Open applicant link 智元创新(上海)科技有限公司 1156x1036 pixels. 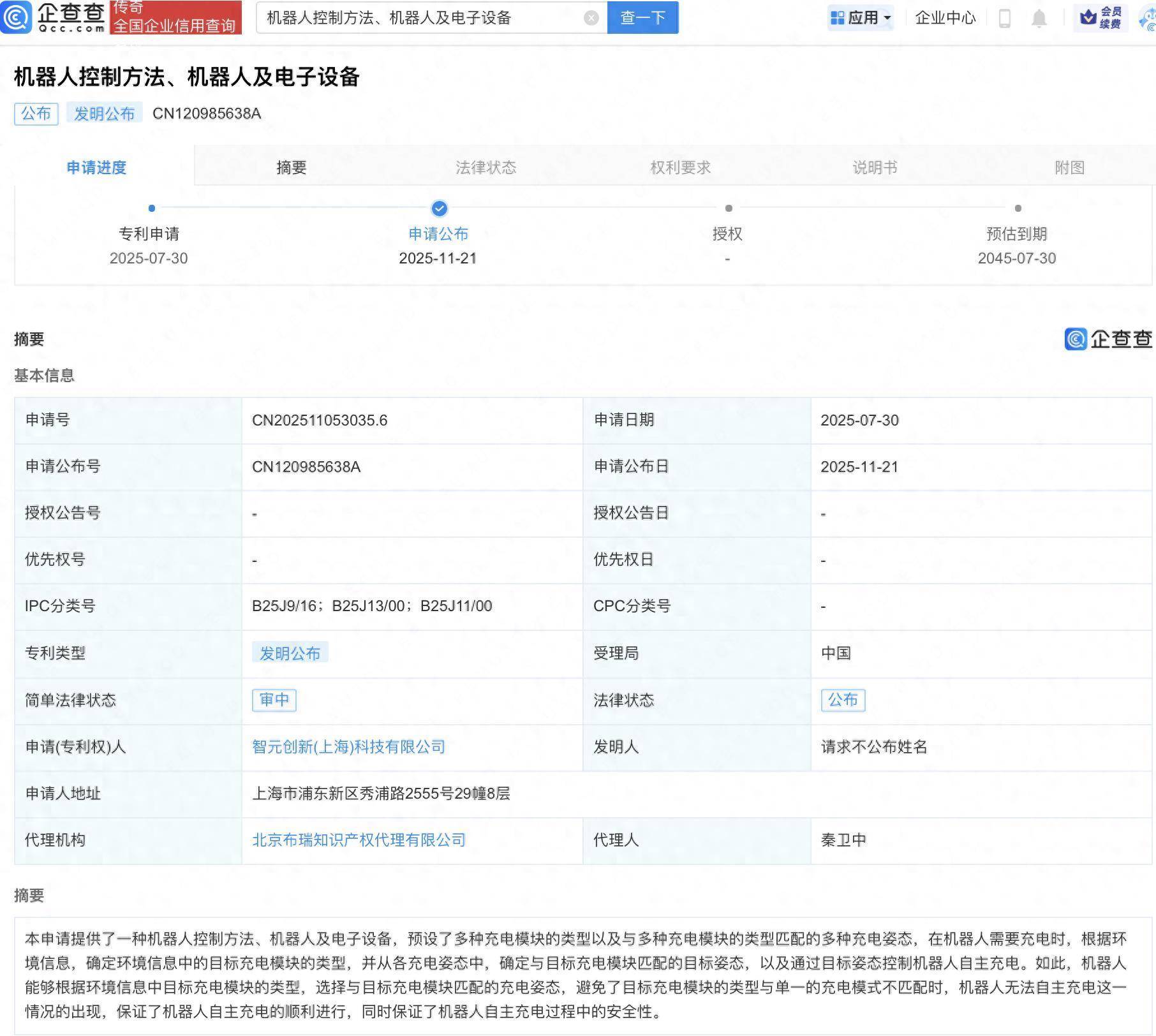tap(348, 747)
